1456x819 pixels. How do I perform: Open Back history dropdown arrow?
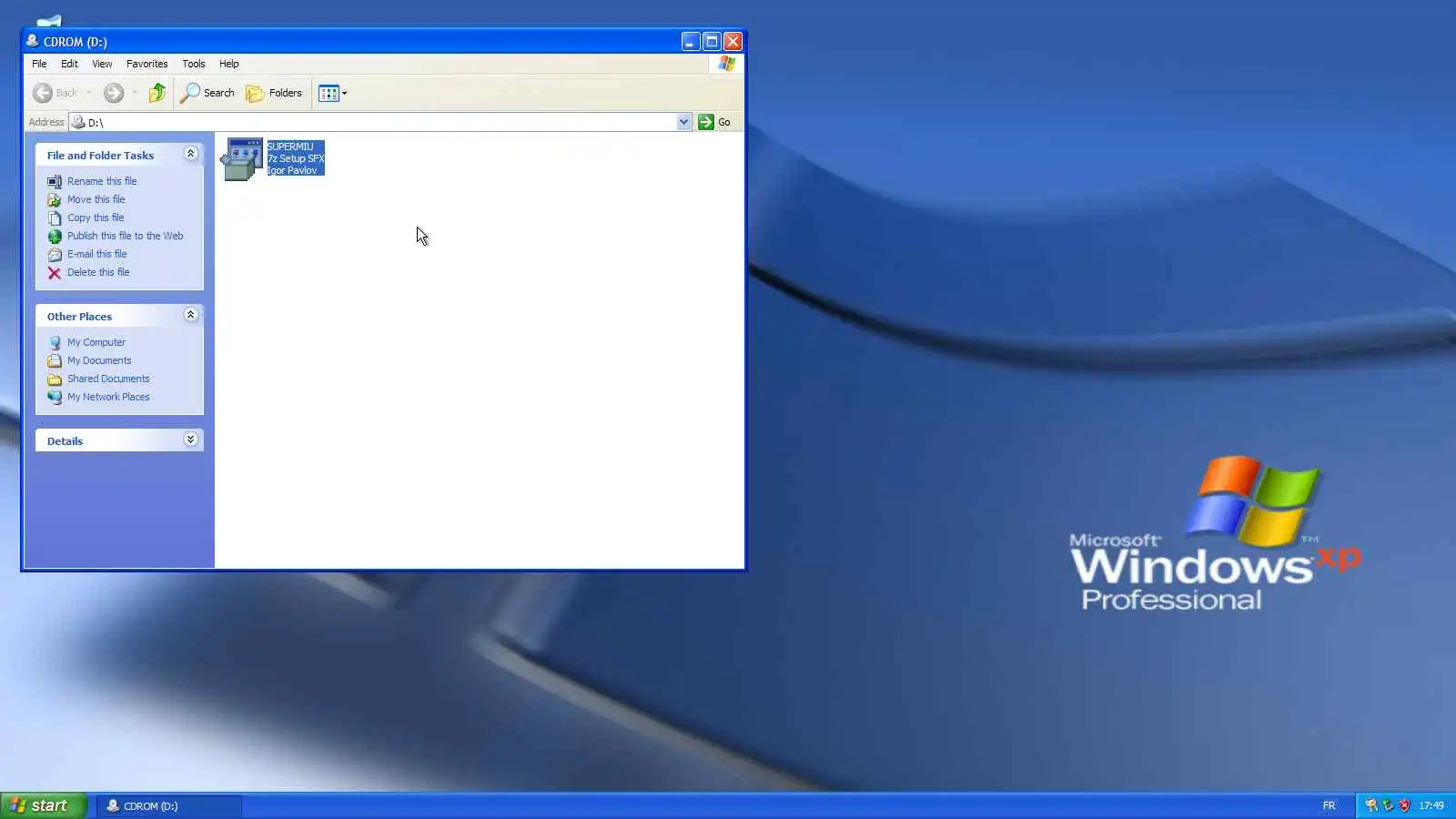pyautogui.click(x=88, y=93)
